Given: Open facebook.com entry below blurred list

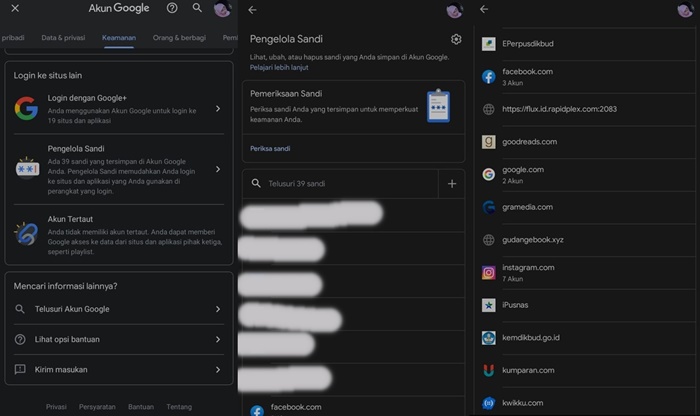Looking at the screenshot, I should [354, 408].
